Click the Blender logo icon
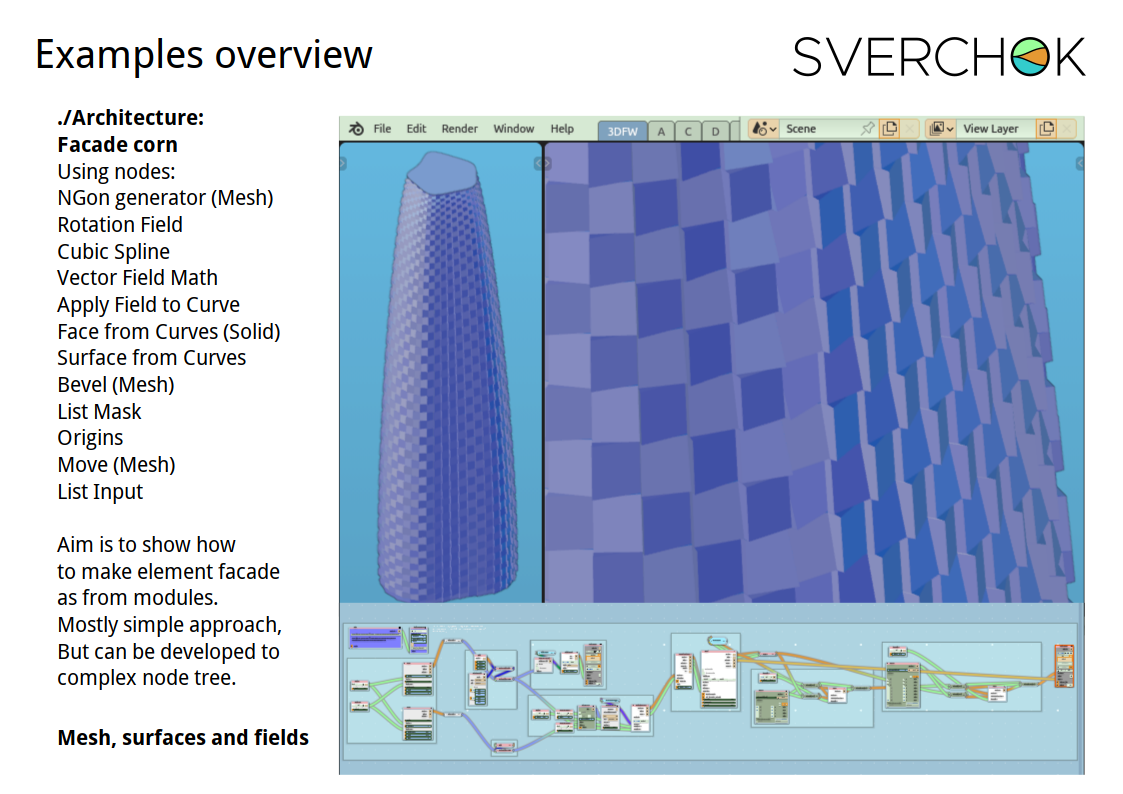Screen dimensions: 1123x794 point(356,129)
